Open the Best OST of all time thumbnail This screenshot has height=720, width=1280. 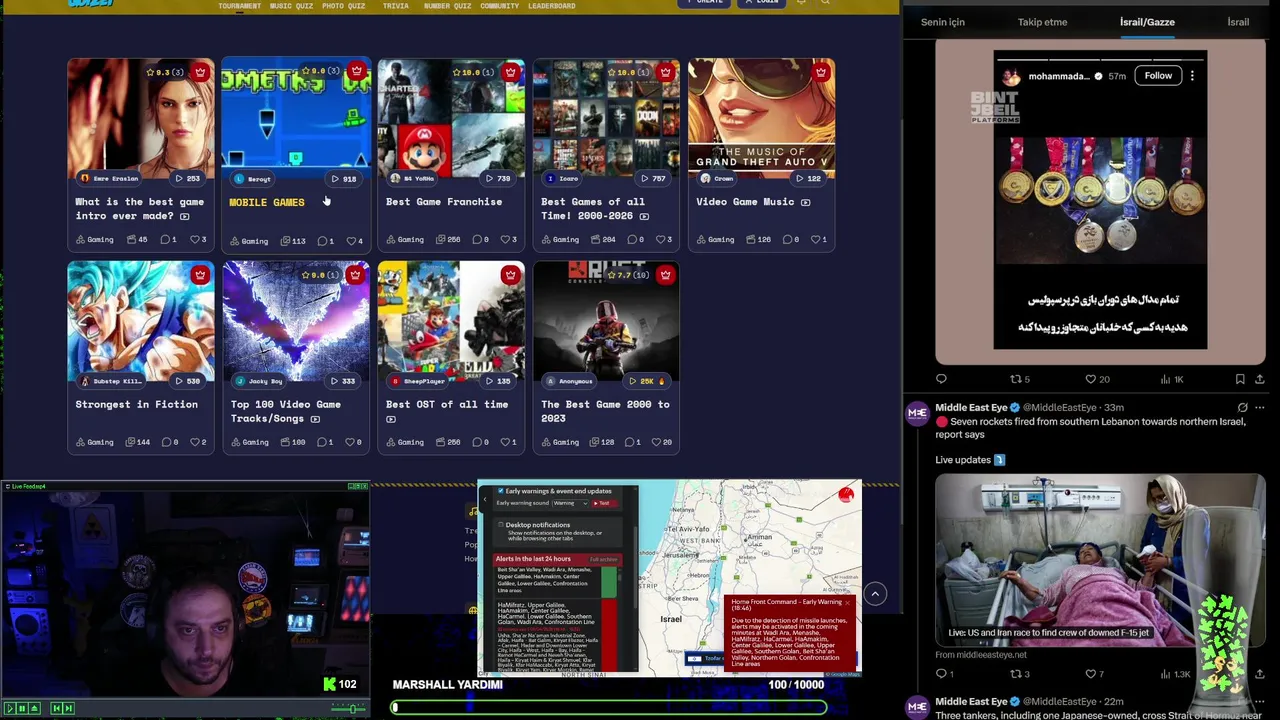point(451,321)
